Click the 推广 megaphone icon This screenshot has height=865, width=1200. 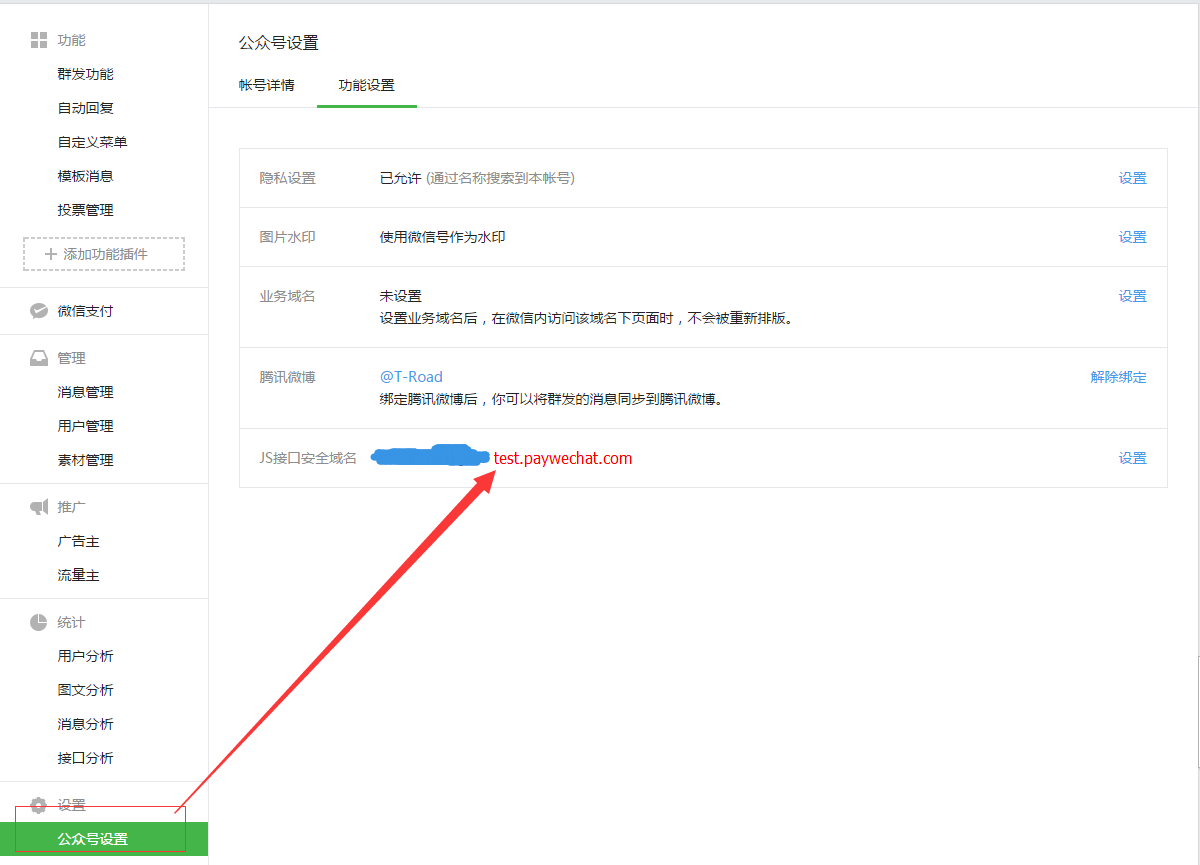(x=38, y=506)
